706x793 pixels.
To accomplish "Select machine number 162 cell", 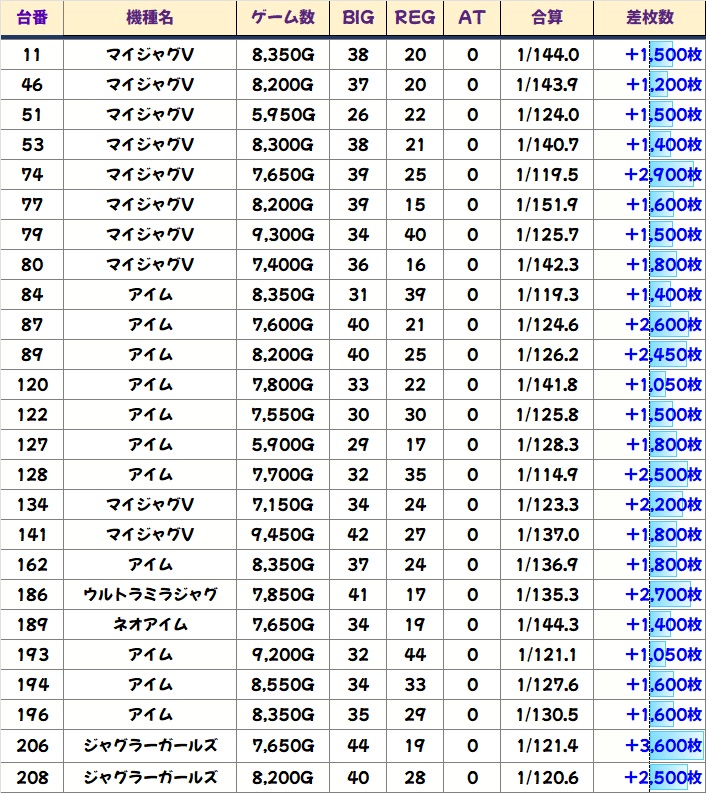I will coord(32,565).
